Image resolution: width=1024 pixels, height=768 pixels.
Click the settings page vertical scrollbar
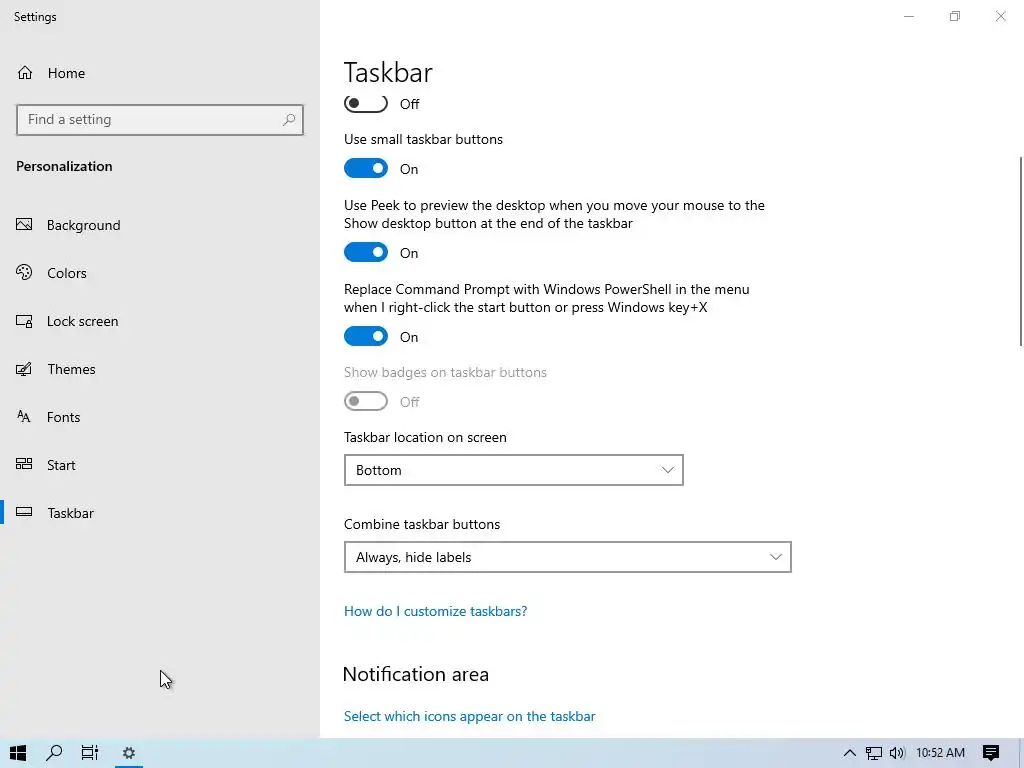(1021, 251)
